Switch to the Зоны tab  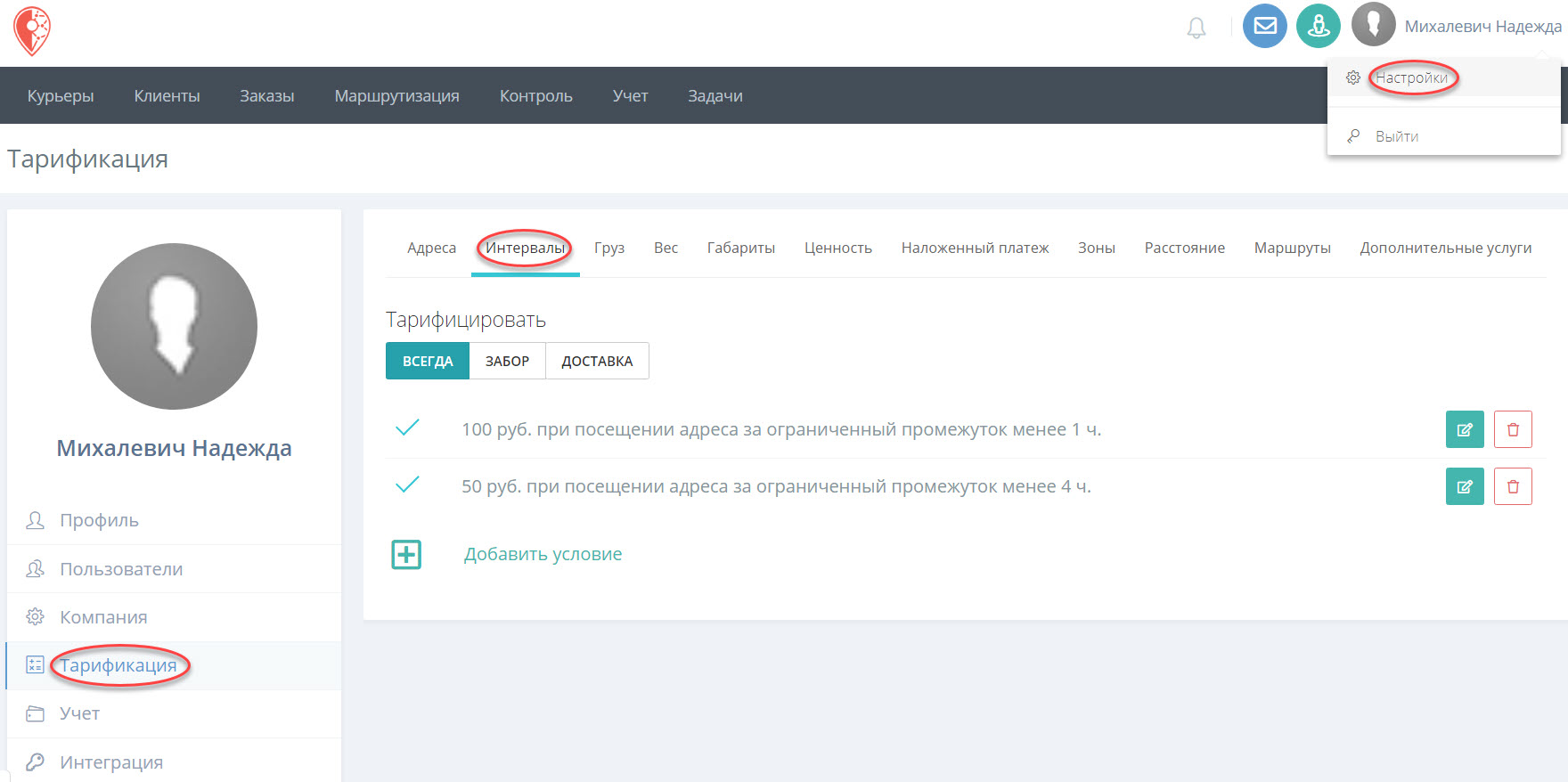[1096, 248]
